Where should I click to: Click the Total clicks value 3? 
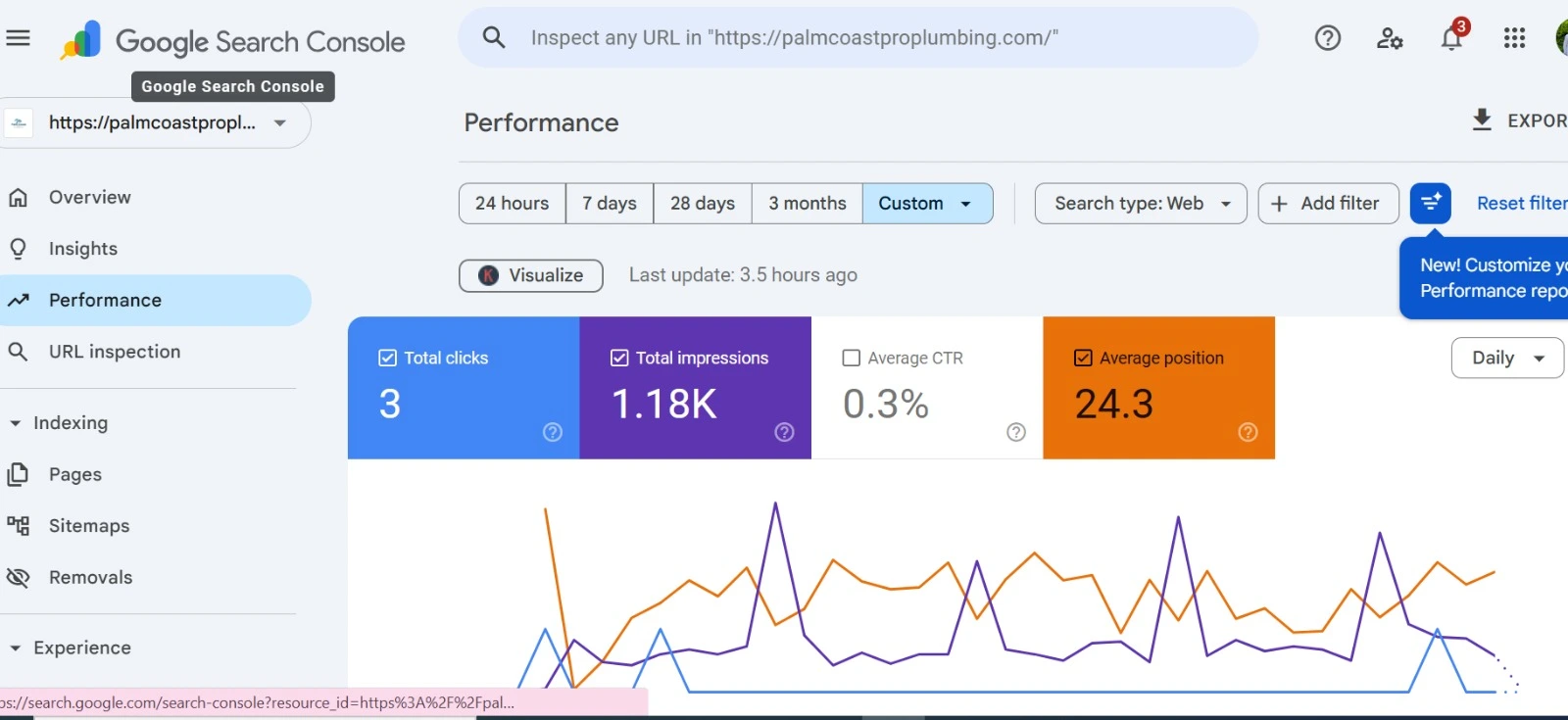click(x=390, y=404)
